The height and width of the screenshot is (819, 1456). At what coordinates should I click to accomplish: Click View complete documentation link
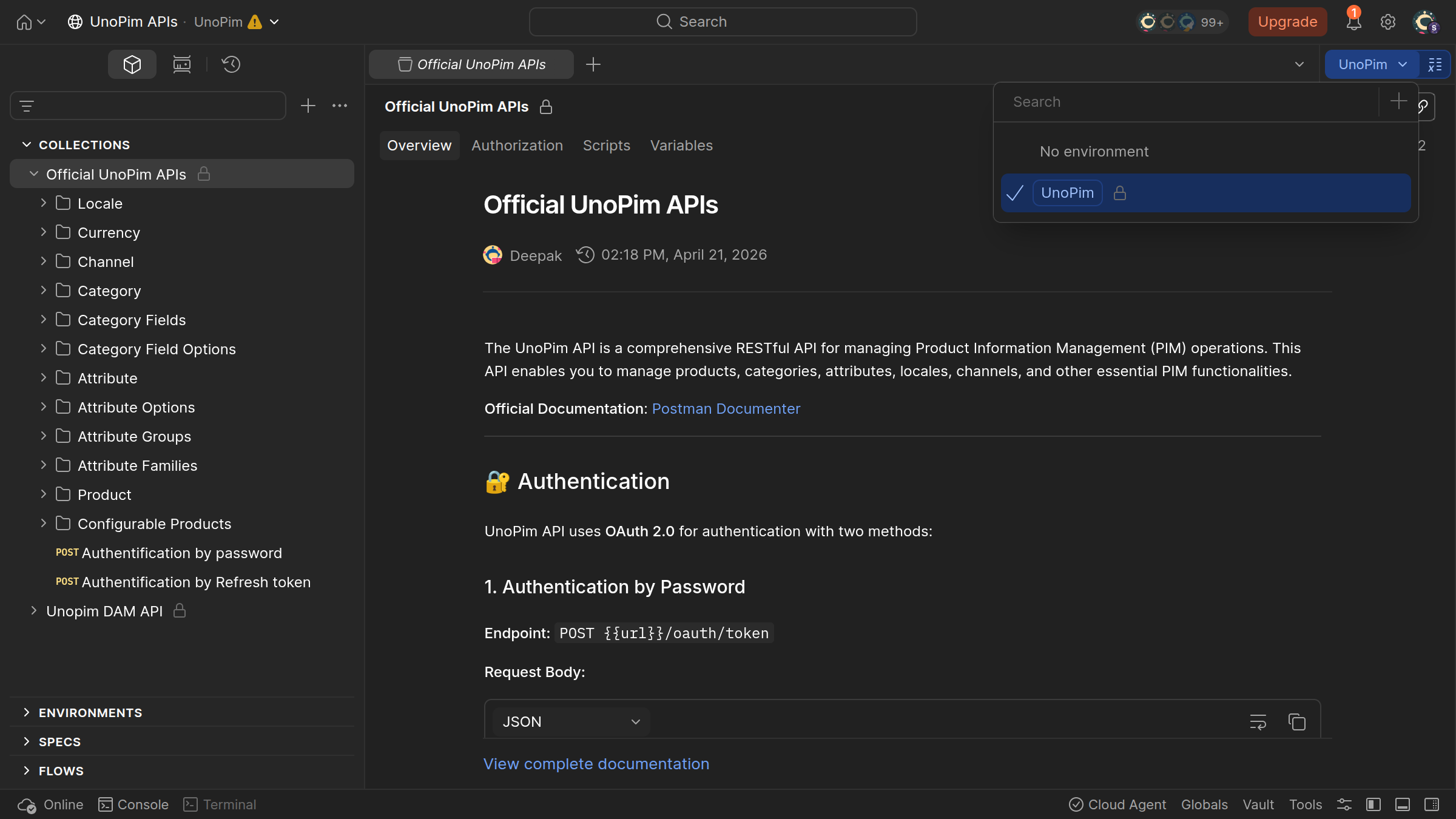(596, 764)
